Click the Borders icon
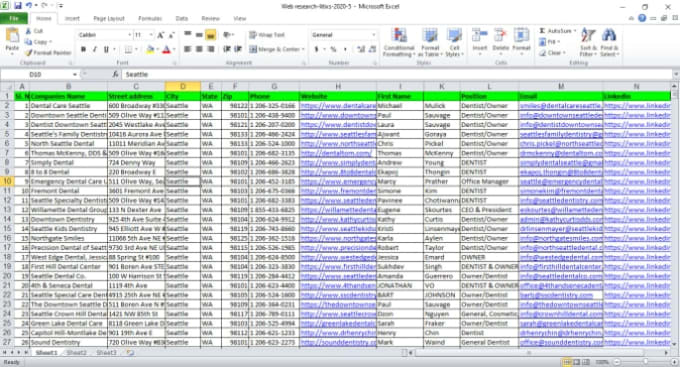The width and height of the screenshot is (680, 367). coord(128,49)
